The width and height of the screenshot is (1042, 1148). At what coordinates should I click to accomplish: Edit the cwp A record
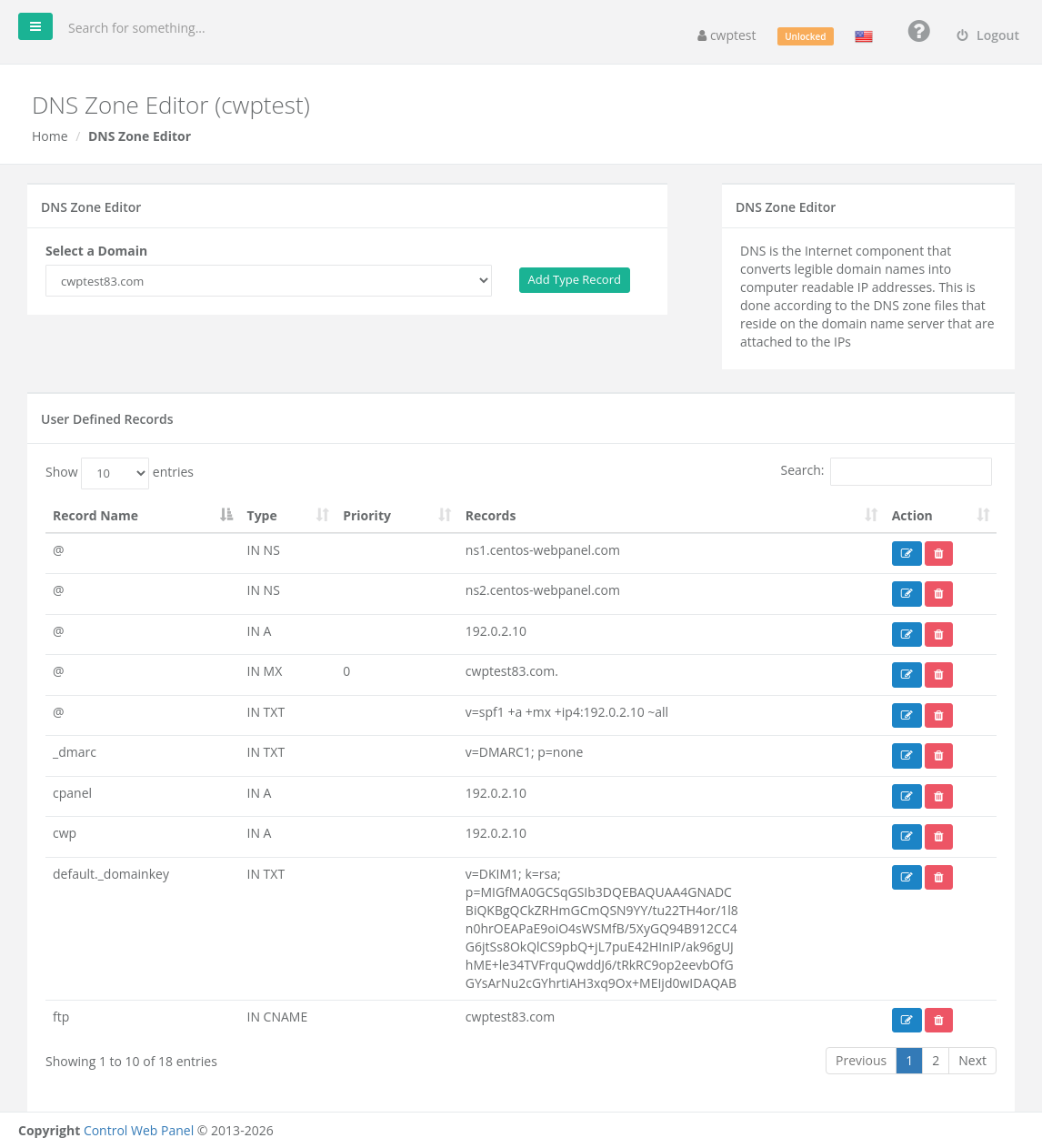tap(907, 836)
